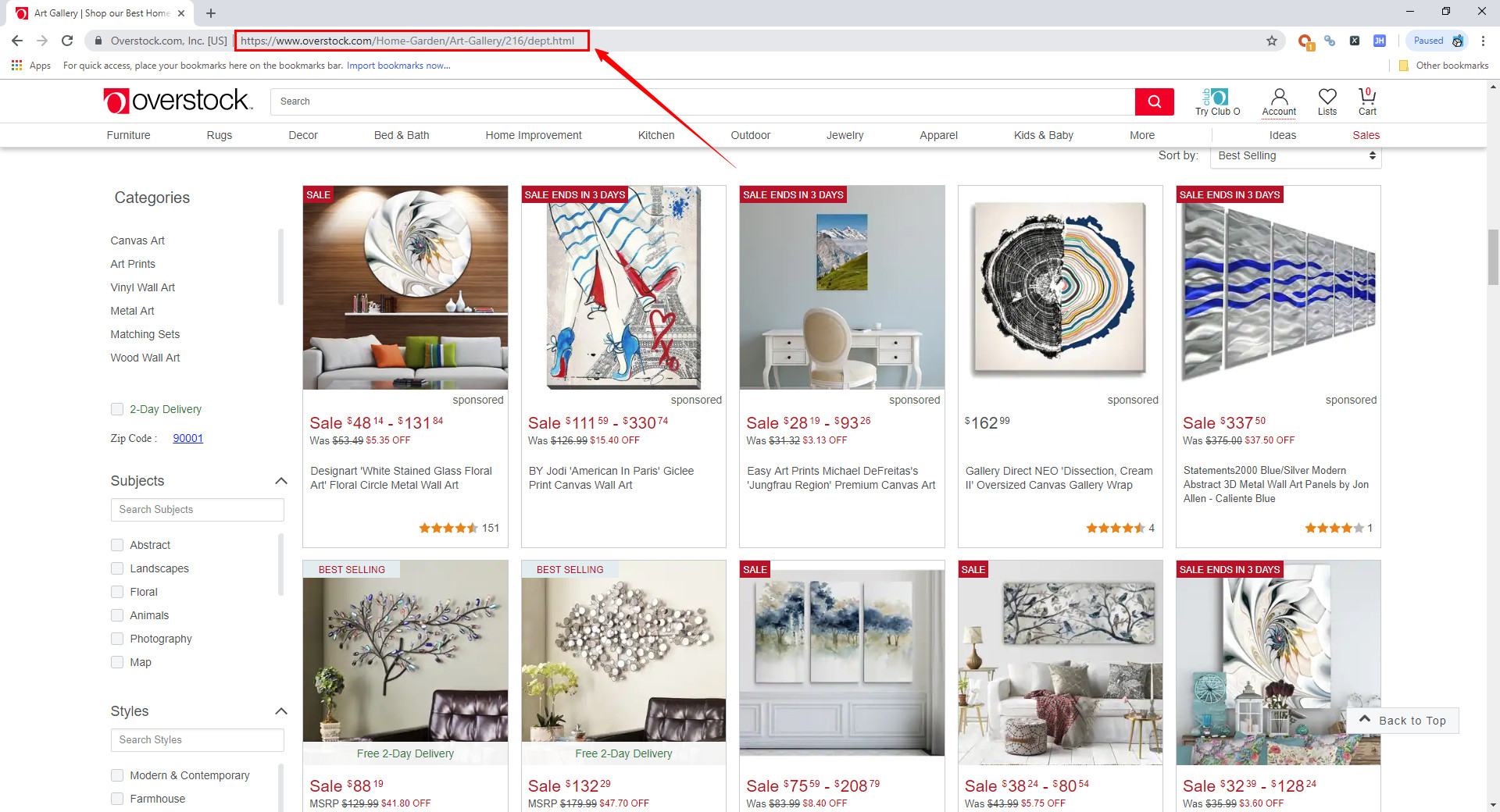Click the Back to Top button

pyautogui.click(x=1402, y=720)
